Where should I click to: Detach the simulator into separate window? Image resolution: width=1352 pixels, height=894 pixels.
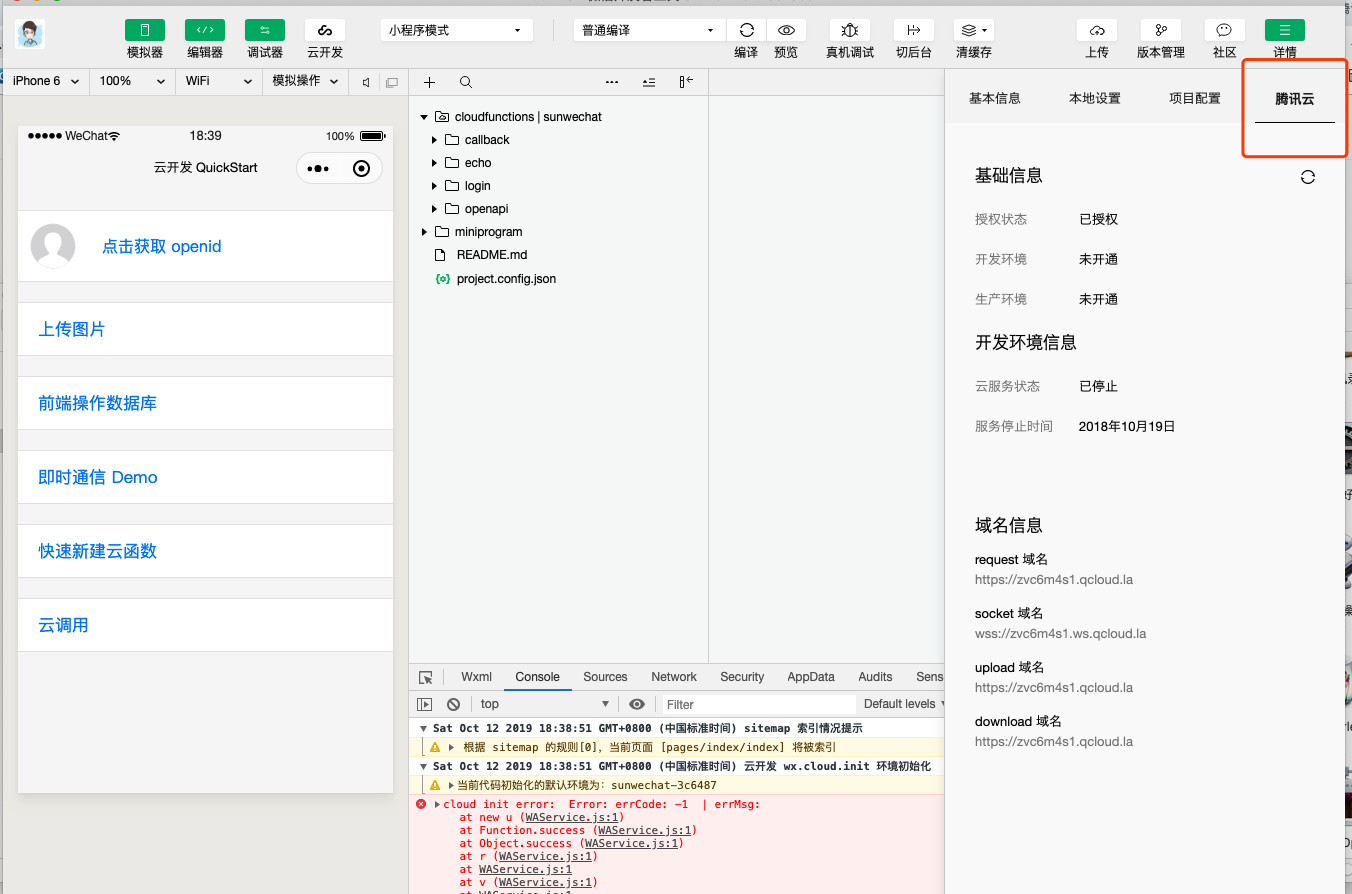click(x=392, y=82)
